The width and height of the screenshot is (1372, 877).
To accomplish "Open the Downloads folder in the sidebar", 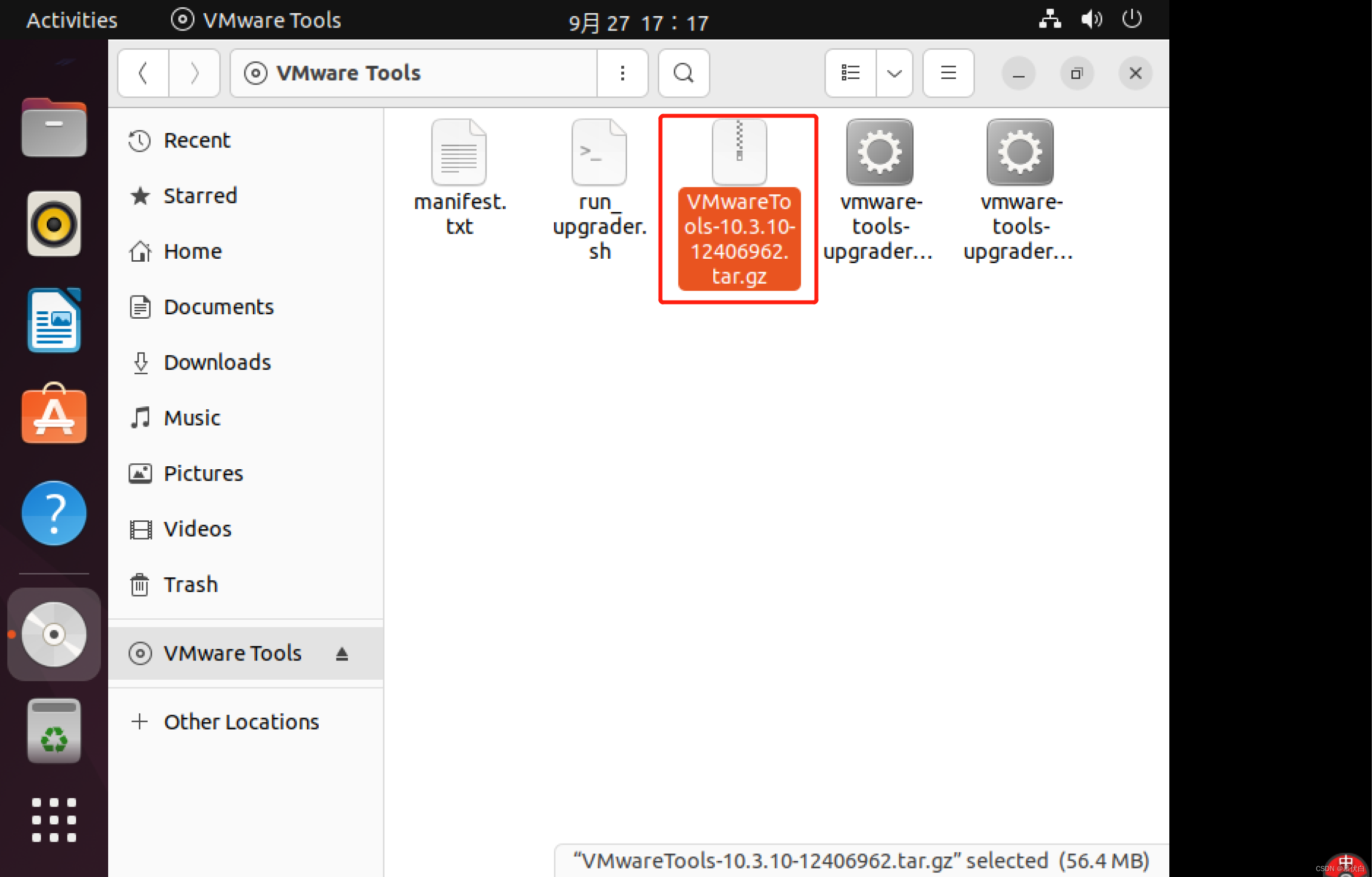I will (245, 363).
